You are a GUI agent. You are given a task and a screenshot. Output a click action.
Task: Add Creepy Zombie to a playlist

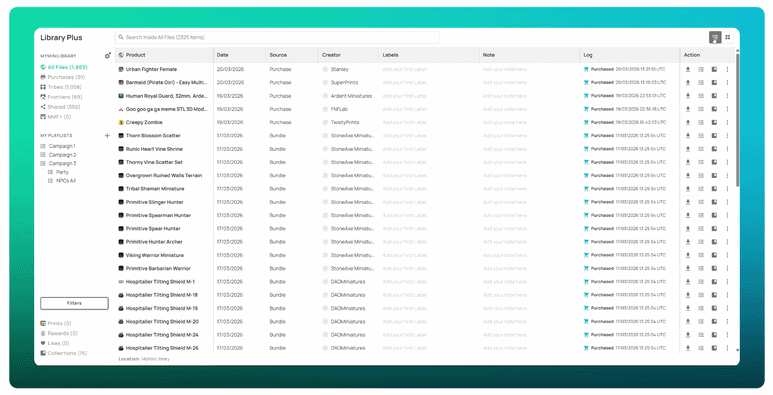point(701,122)
